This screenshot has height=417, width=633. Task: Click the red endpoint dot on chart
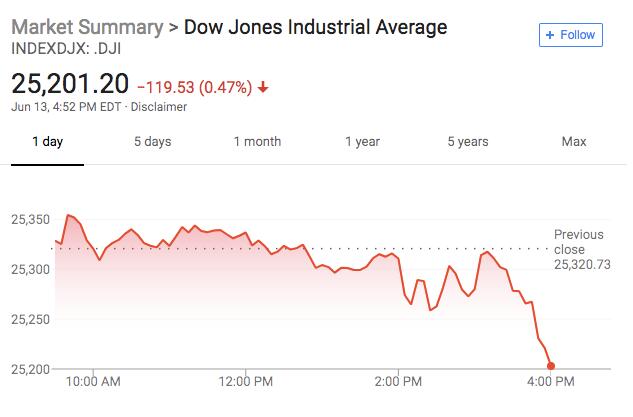click(x=551, y=366)
